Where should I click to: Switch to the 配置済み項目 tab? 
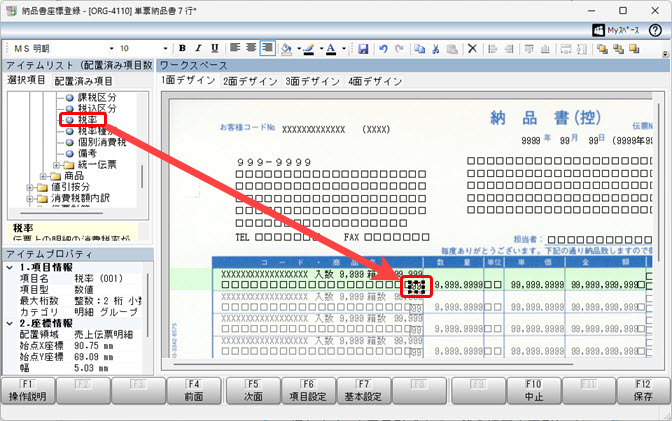[83, 81]
